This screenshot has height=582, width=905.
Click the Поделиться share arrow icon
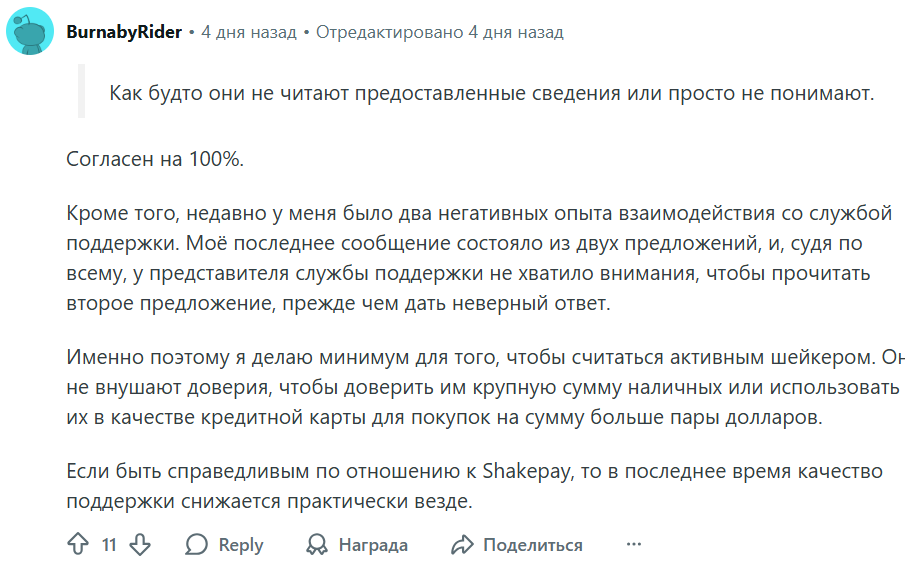pos(462,545)
